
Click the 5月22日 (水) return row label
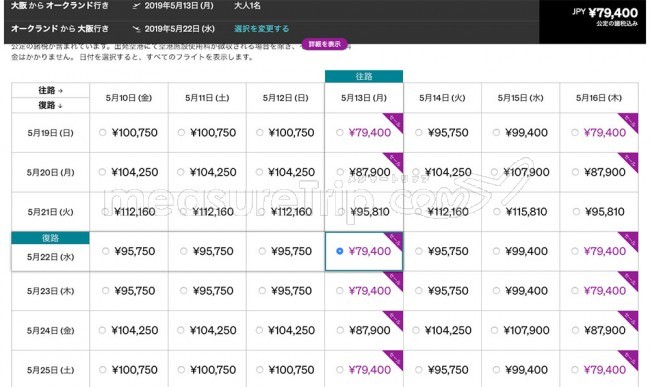51,257
